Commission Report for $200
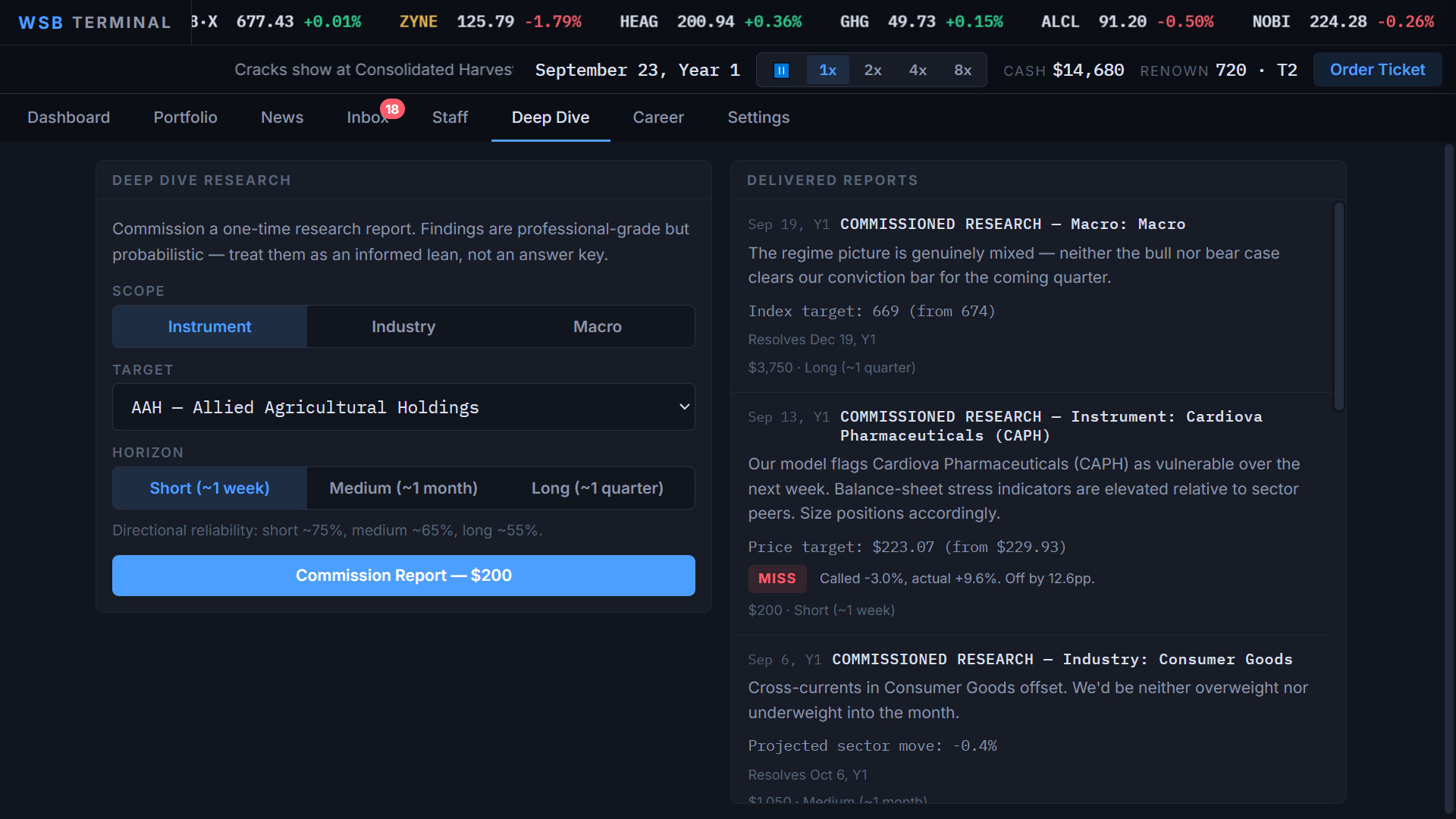1456x819 pixels. (x=403, y=576)
